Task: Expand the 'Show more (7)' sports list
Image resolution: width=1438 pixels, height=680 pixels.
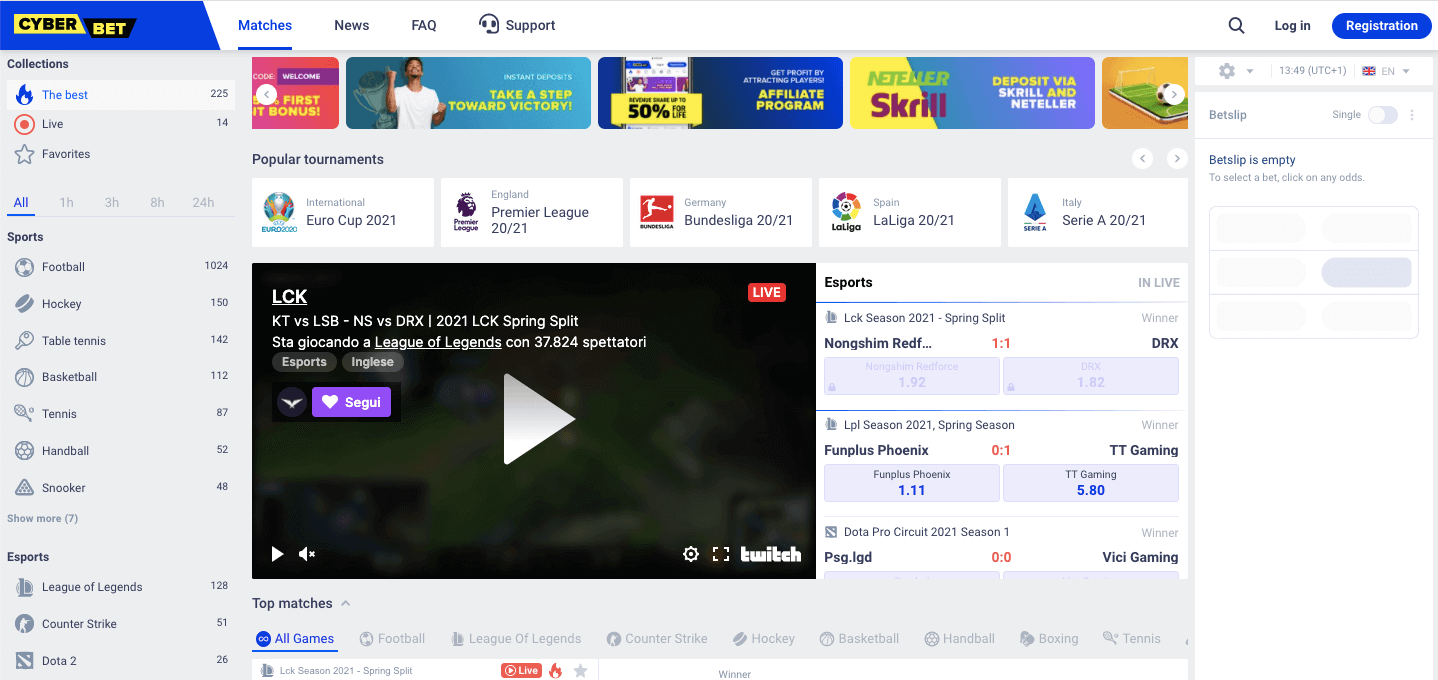Action: (42, 518)
